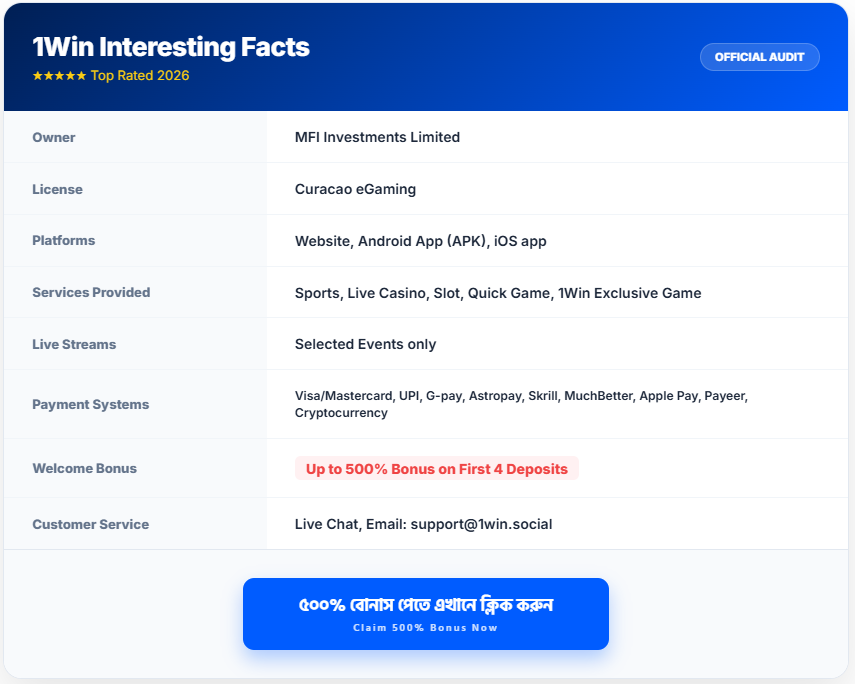The width and height of the screenshot is (855, 684).
Task: Click the Live Streams label
Action: tap(74, 344)
